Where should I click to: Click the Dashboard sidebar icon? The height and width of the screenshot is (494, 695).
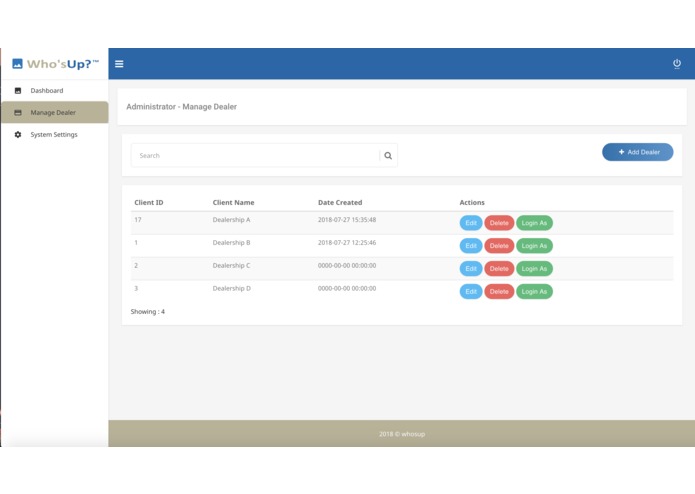point(18,90)
